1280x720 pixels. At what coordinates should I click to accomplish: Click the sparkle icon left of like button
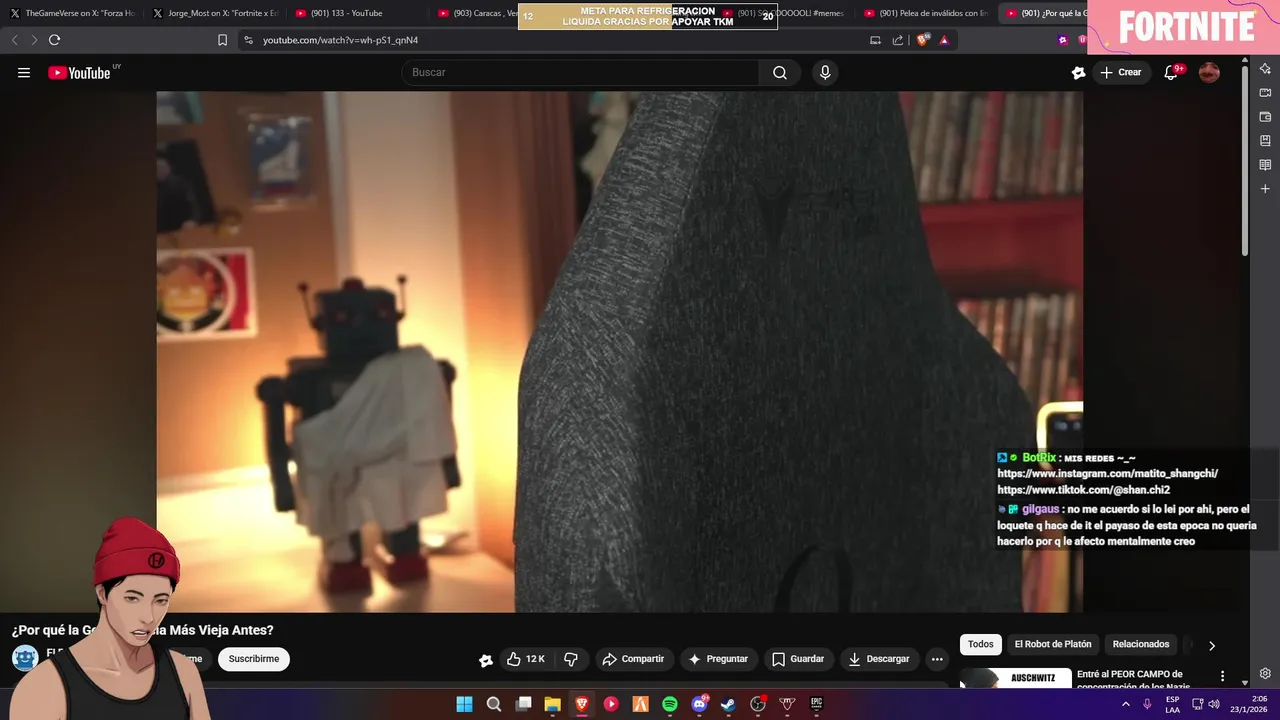click(486, 660)
